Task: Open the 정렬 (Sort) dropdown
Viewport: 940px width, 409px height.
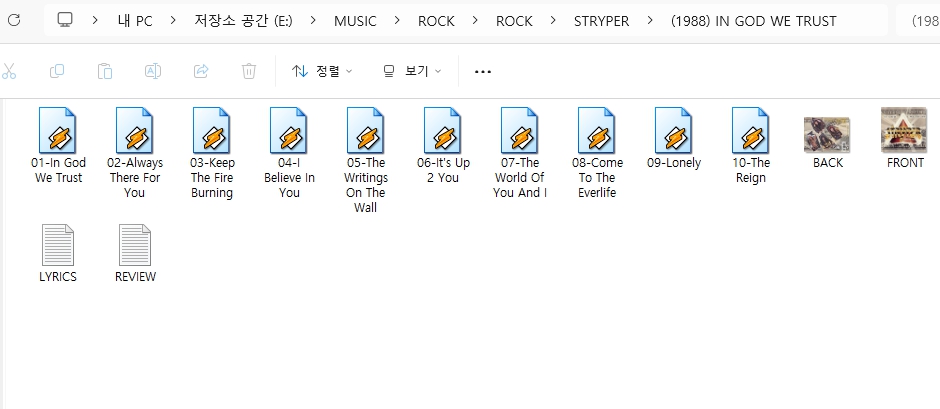Action: [x=321, y=71]
